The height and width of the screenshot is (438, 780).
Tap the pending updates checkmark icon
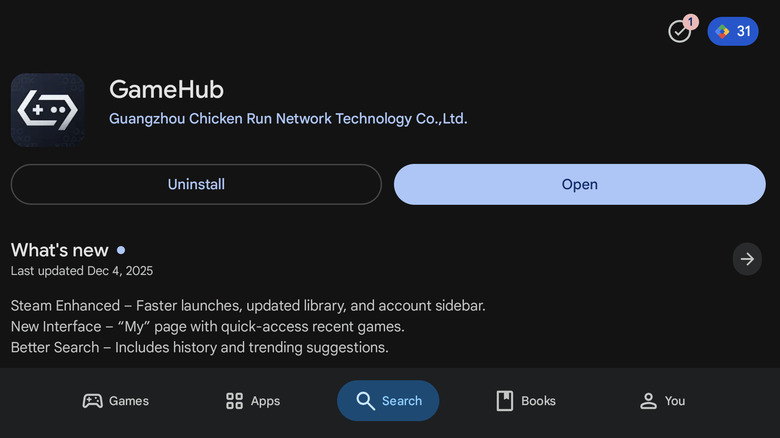click(680, 31)
